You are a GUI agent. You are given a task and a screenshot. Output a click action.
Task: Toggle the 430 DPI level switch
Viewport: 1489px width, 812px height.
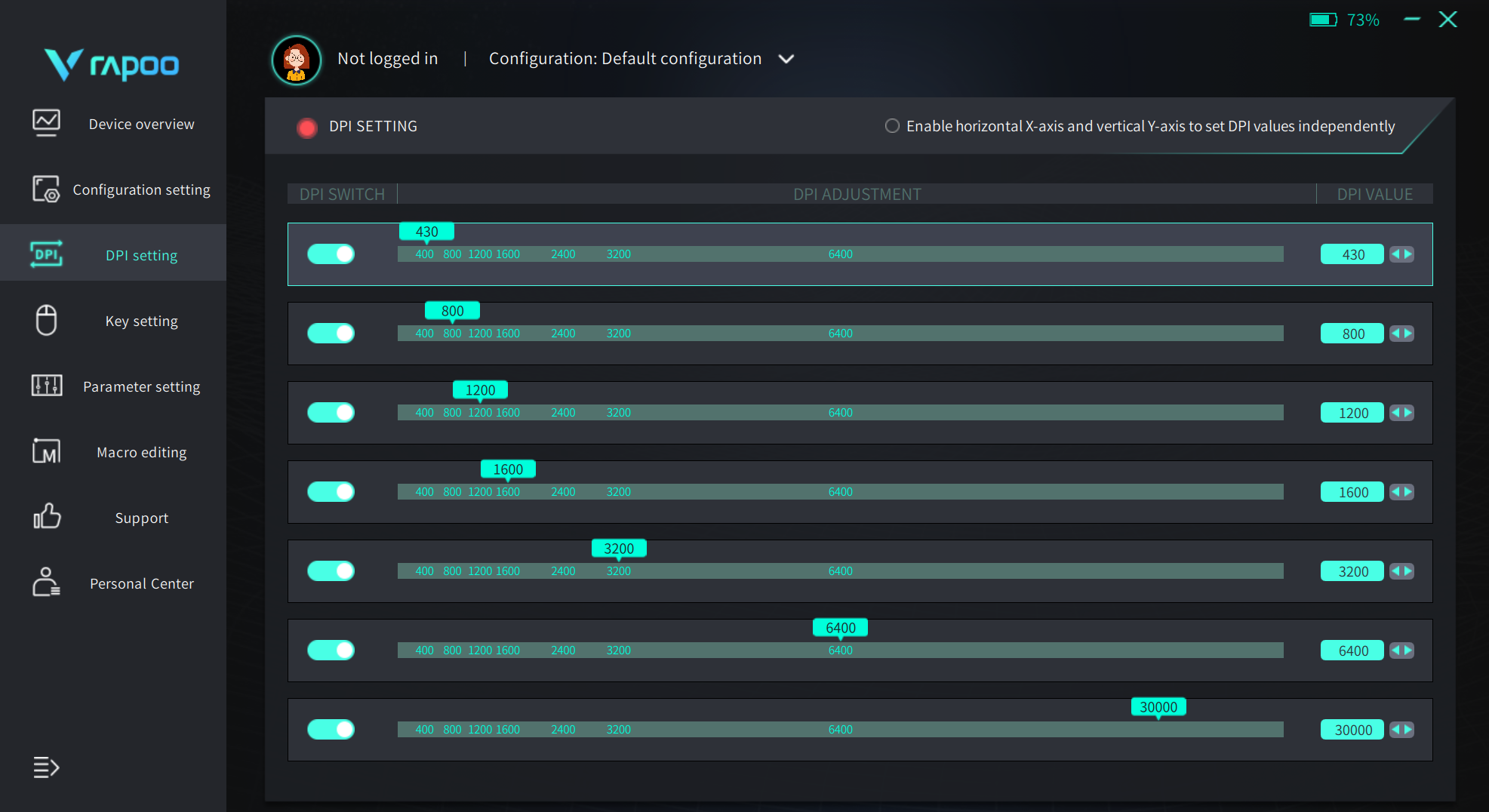tap(331, 254)
